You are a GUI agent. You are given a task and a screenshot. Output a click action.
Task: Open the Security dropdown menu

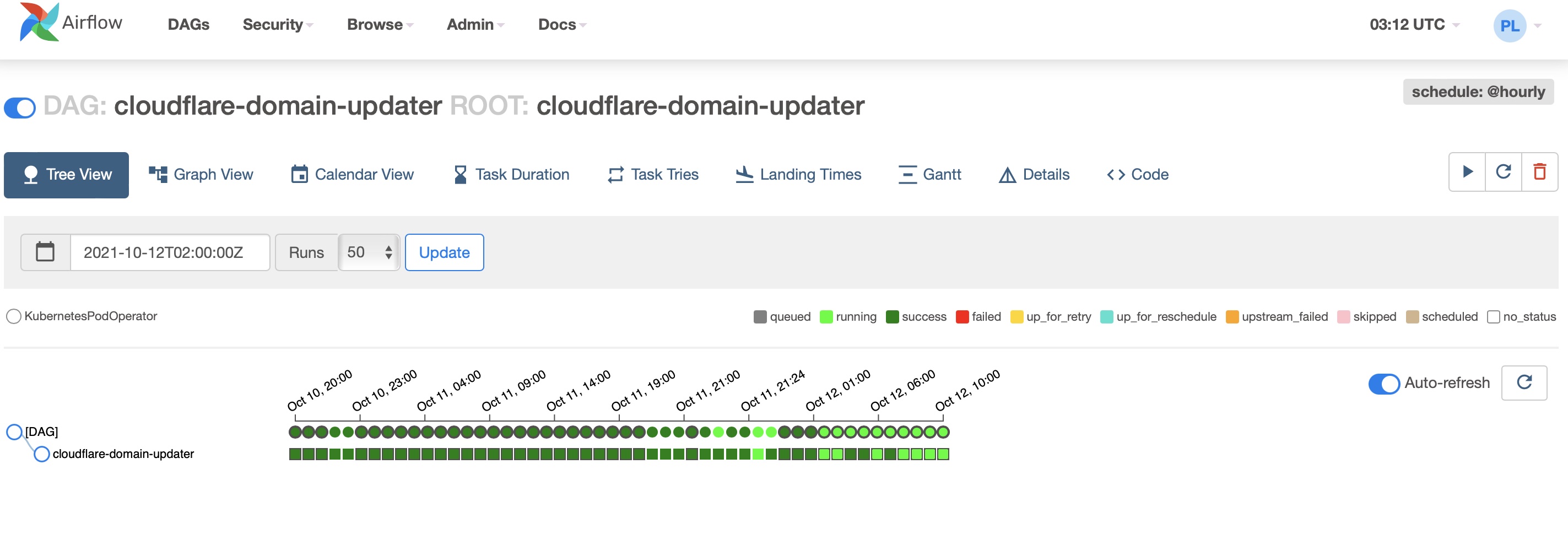(x=278, y=24)
